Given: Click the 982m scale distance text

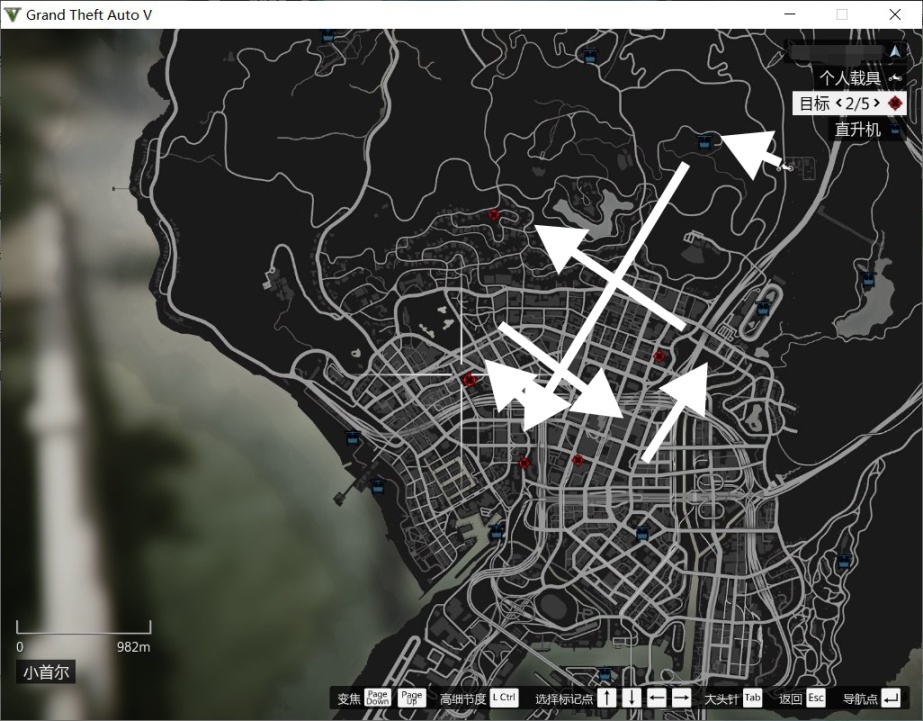Looking at the screenshot, I should coord(133,647).
